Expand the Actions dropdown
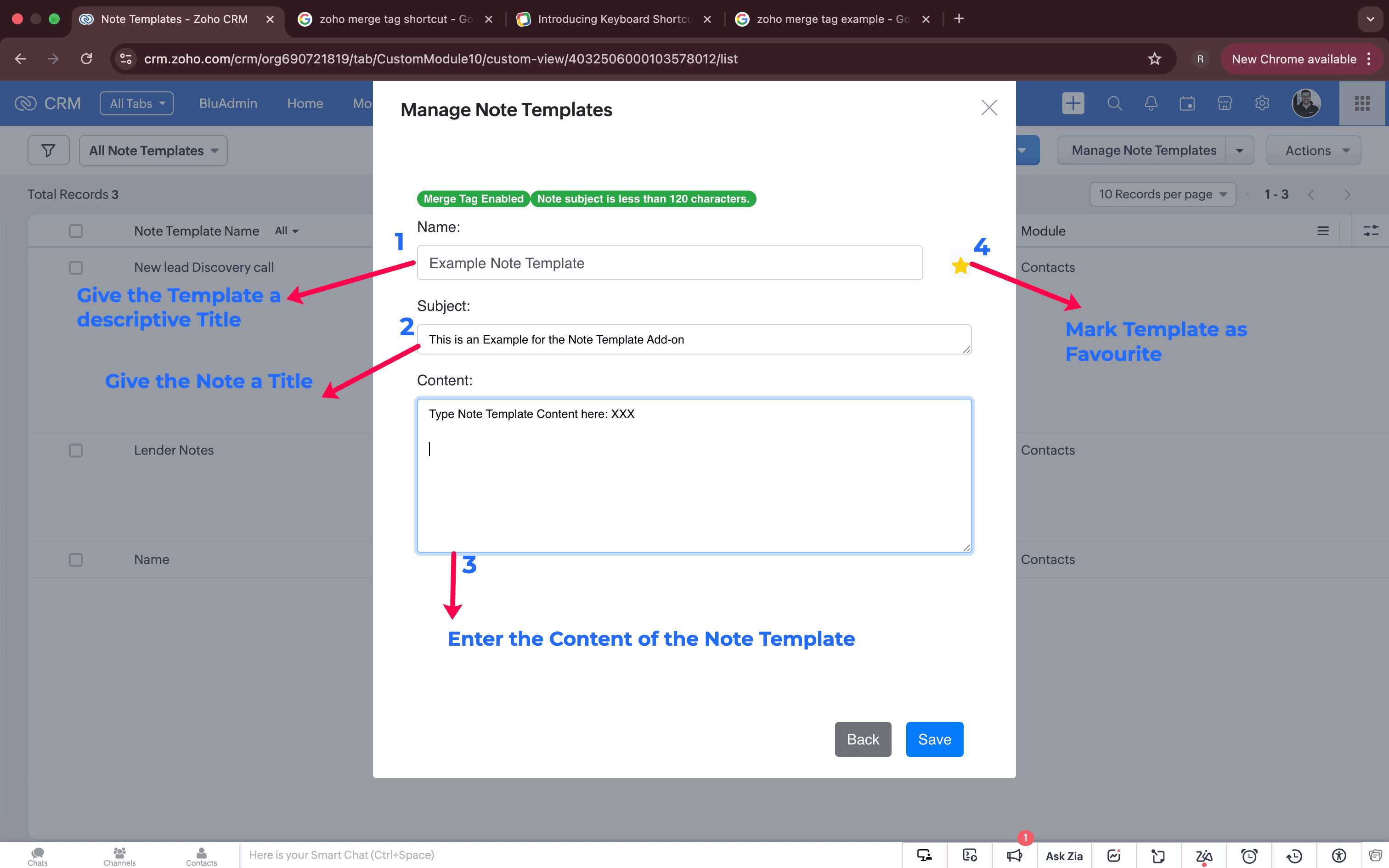This screenshot has width=1389, height=868. tap(1313, 151)
